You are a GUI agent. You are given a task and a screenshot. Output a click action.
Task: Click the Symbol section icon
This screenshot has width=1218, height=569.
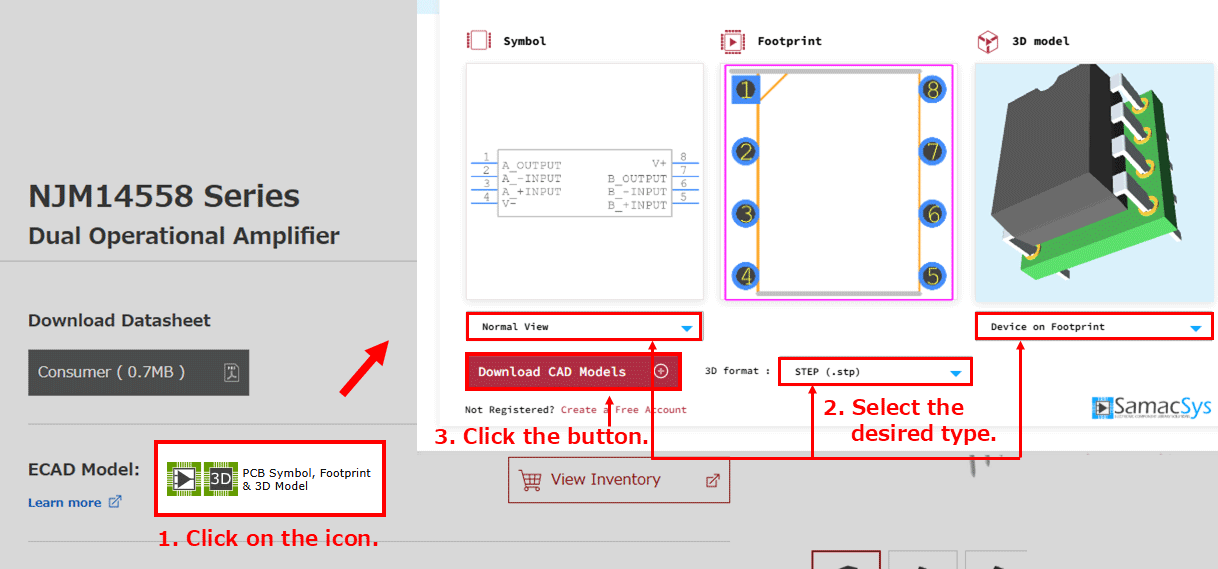point(479,41)
